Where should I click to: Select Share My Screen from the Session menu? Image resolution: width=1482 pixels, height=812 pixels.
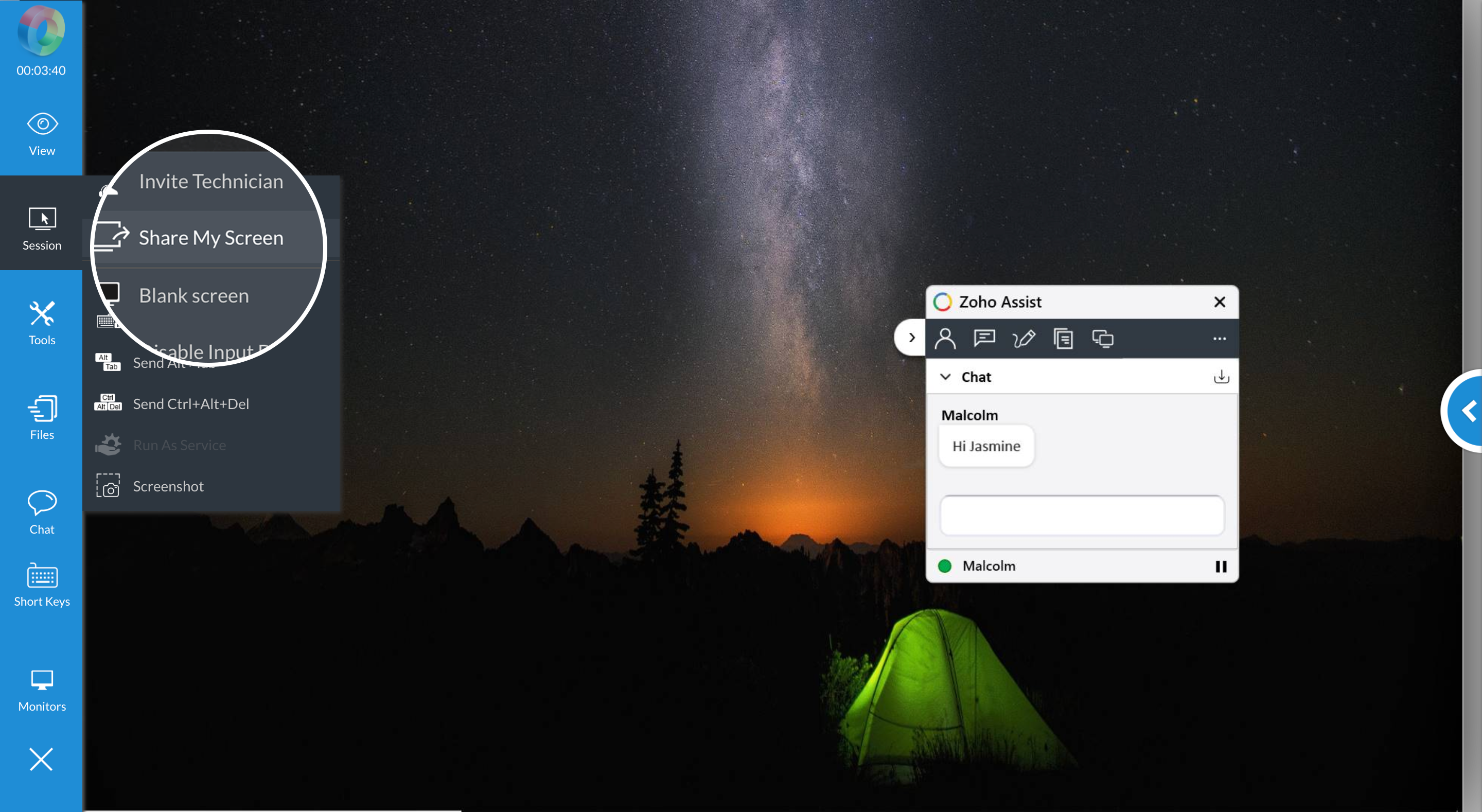coord(210,237)
